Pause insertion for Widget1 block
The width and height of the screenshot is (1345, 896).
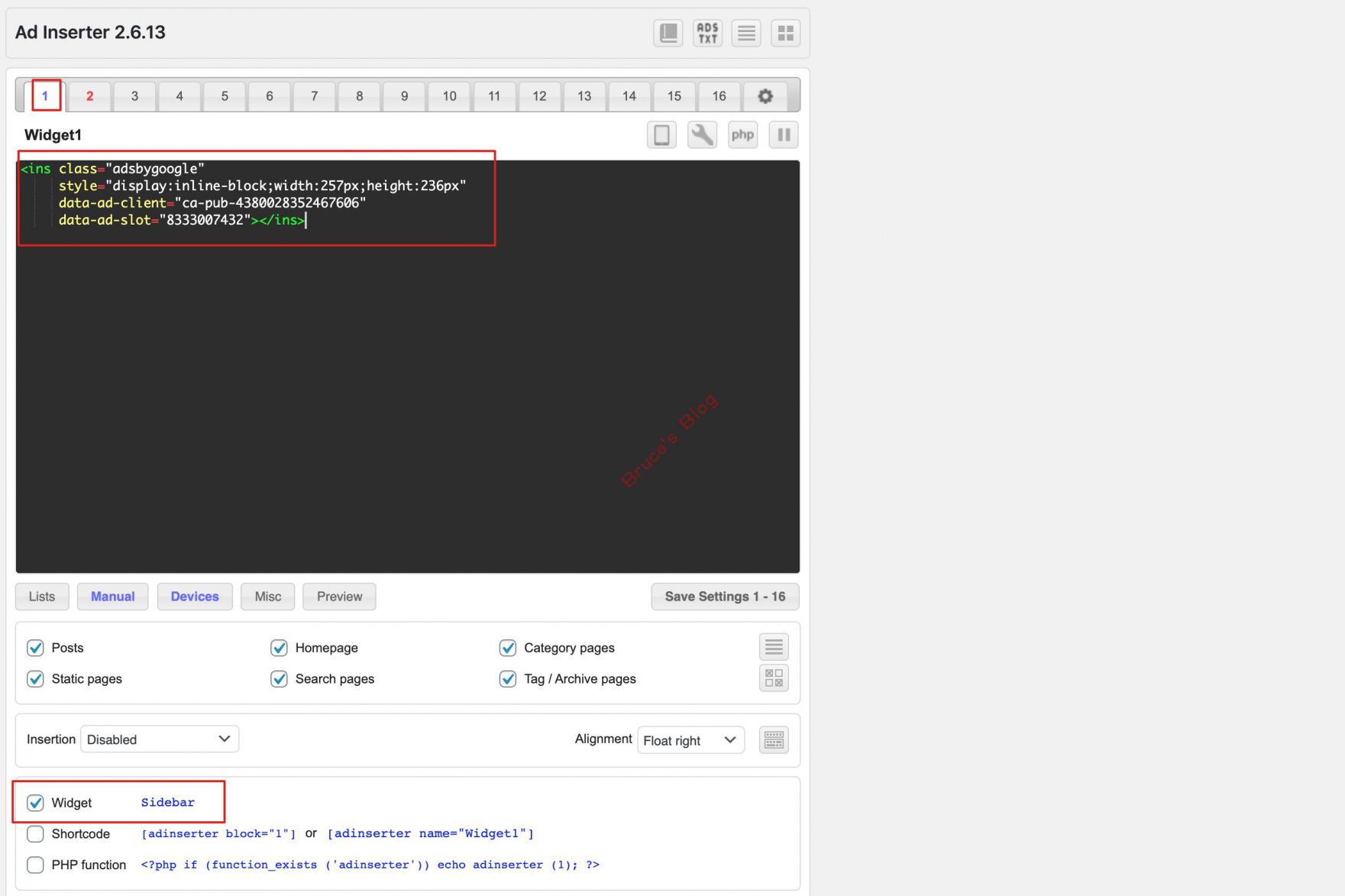784,135
